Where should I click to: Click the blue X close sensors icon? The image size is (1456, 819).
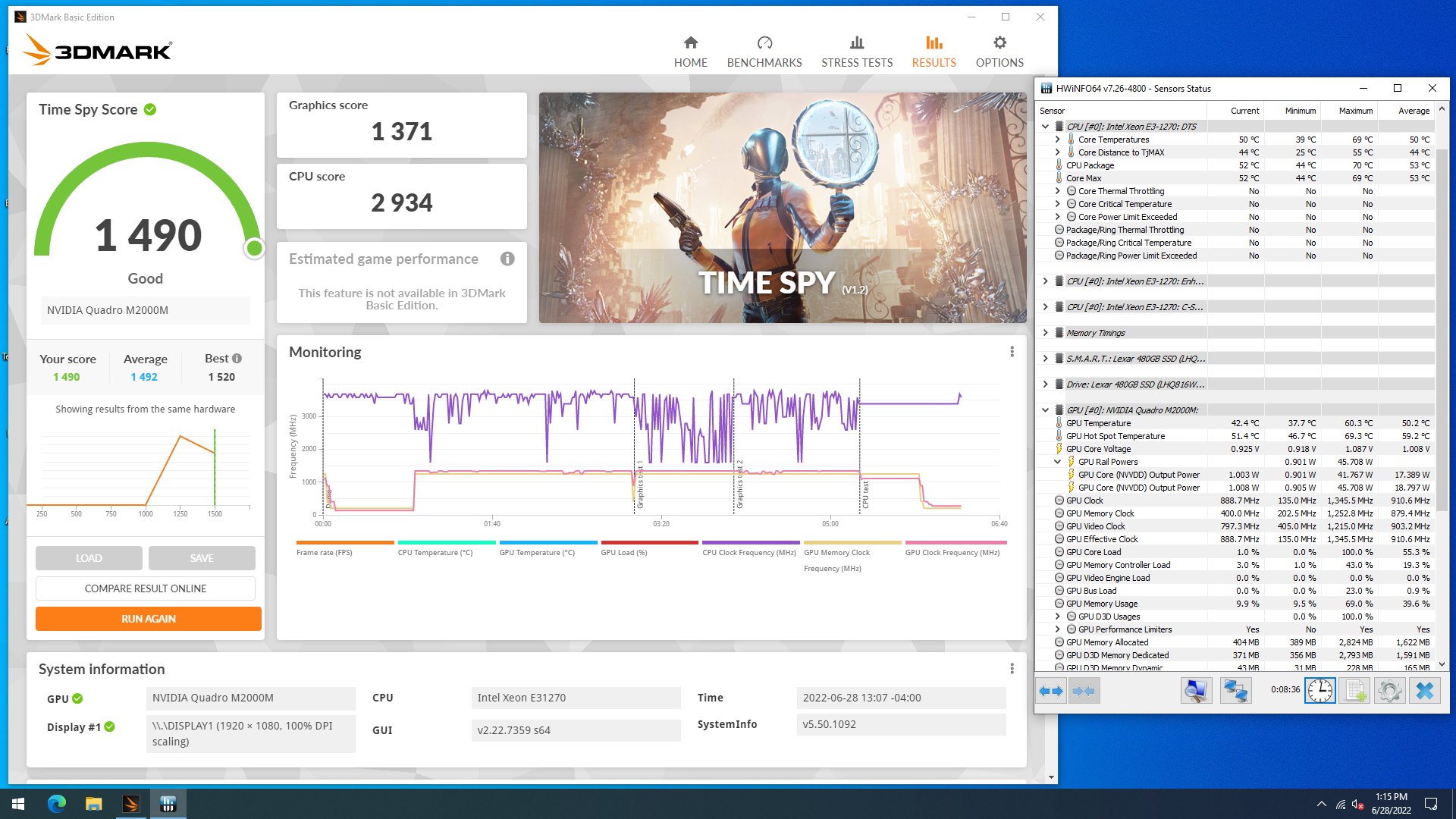click(x=1424, y=691)
